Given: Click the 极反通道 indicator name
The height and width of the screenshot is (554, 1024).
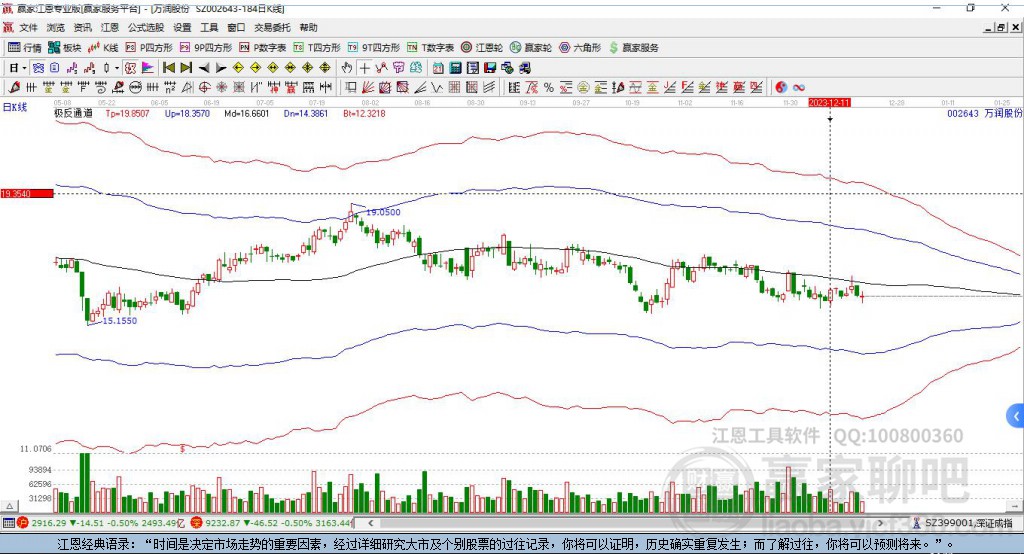Looking at the screenshot, I should (x=73, y=113).
